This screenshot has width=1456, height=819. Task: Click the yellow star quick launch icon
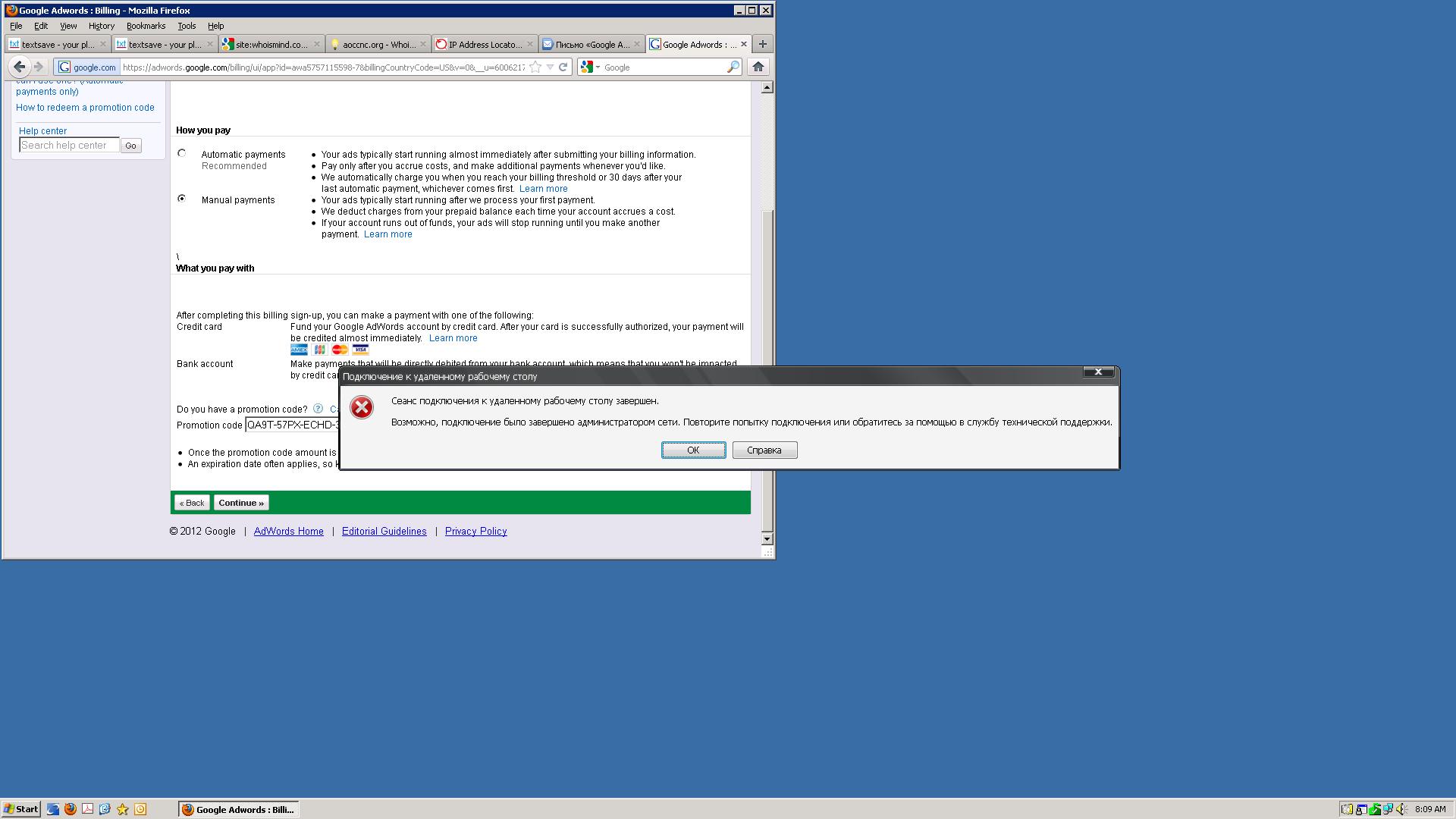122,809
